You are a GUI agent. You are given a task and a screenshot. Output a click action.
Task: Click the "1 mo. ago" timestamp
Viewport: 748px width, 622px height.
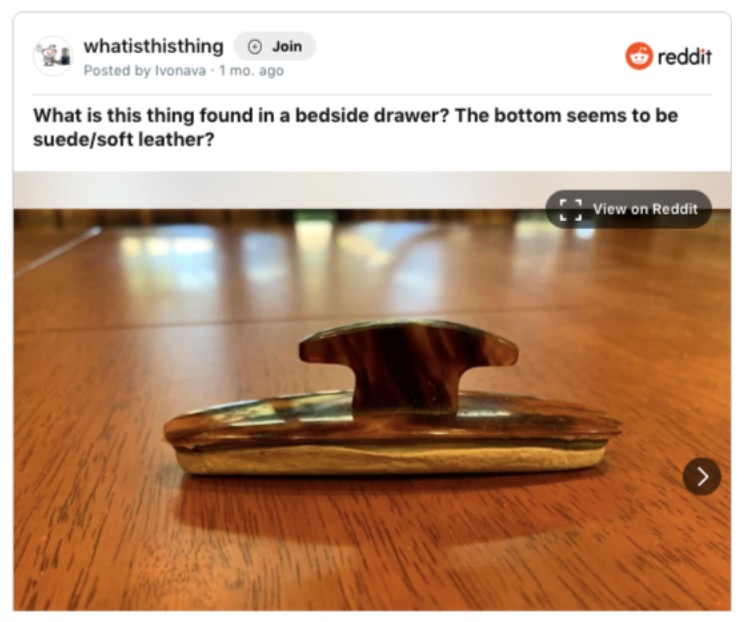pos(251,71)
